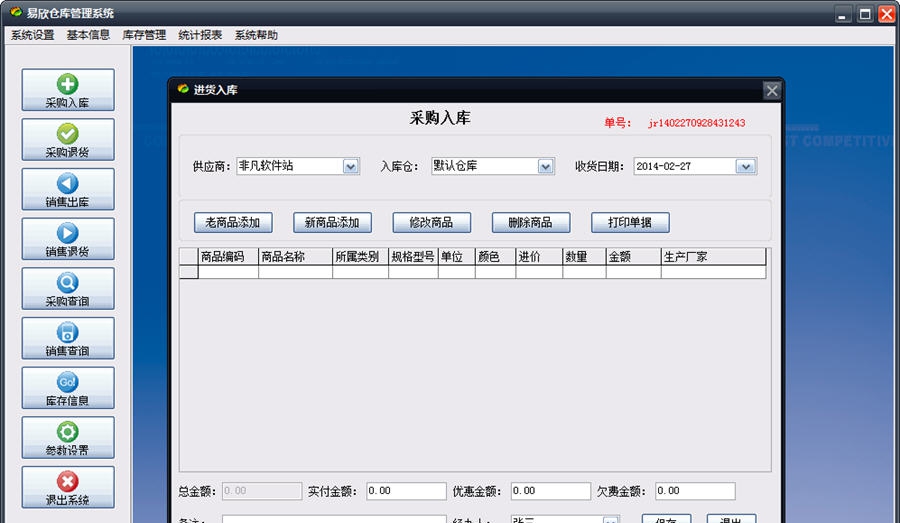Click the 采购退货 green checkmark icon
Viewport: 900px width, 523px height.
pyautogui.click(x=68, y=139)
